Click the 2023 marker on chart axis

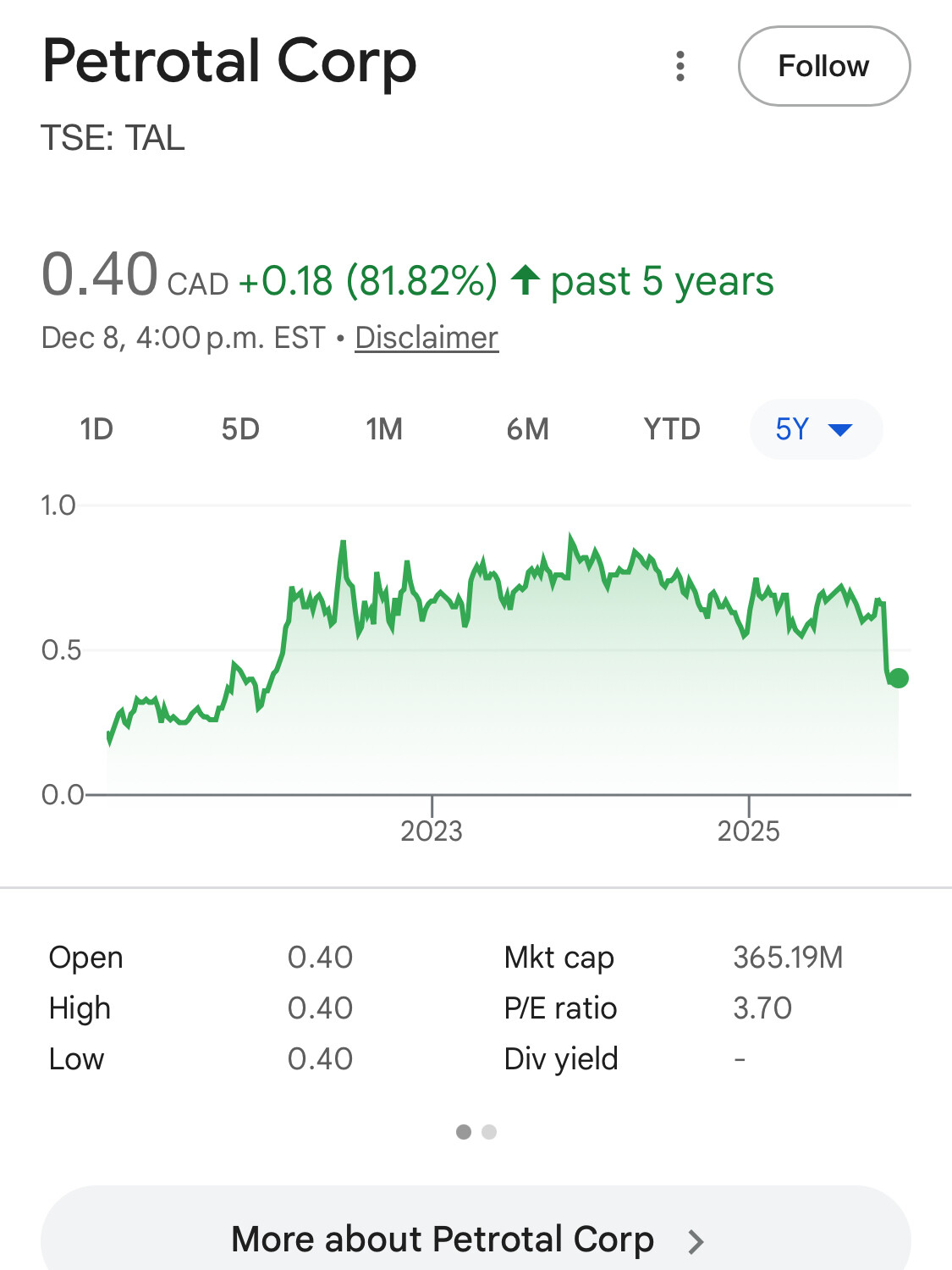click(x=432, y=831)
